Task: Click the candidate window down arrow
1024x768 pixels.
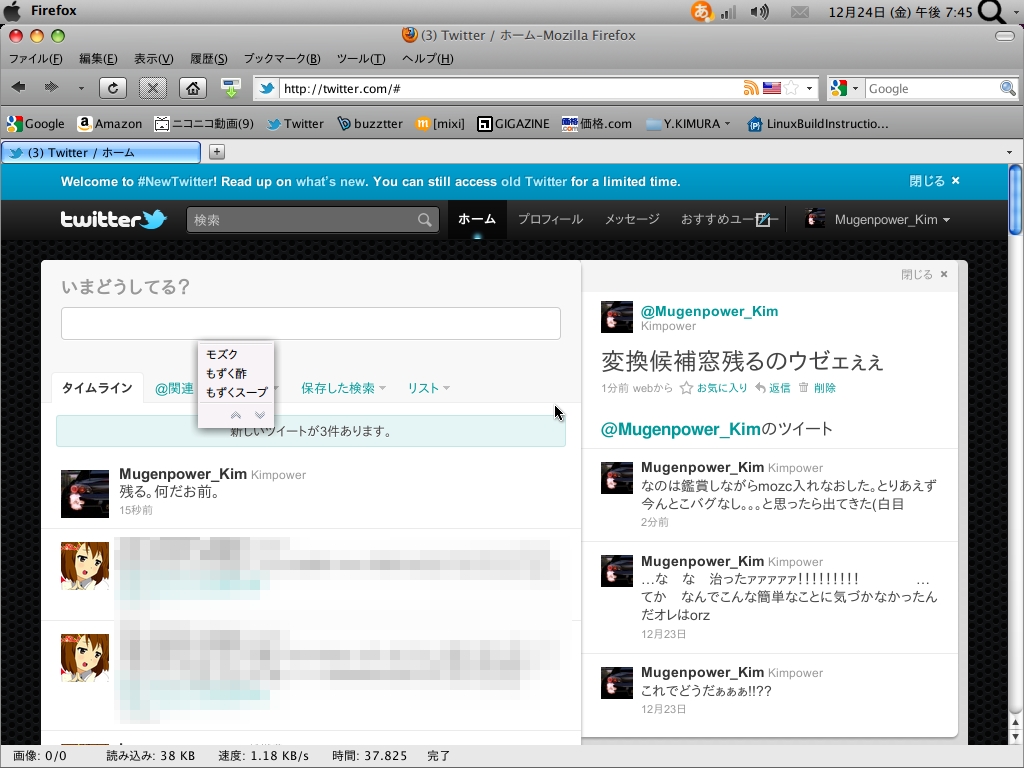Action: (x=260, y=415)
